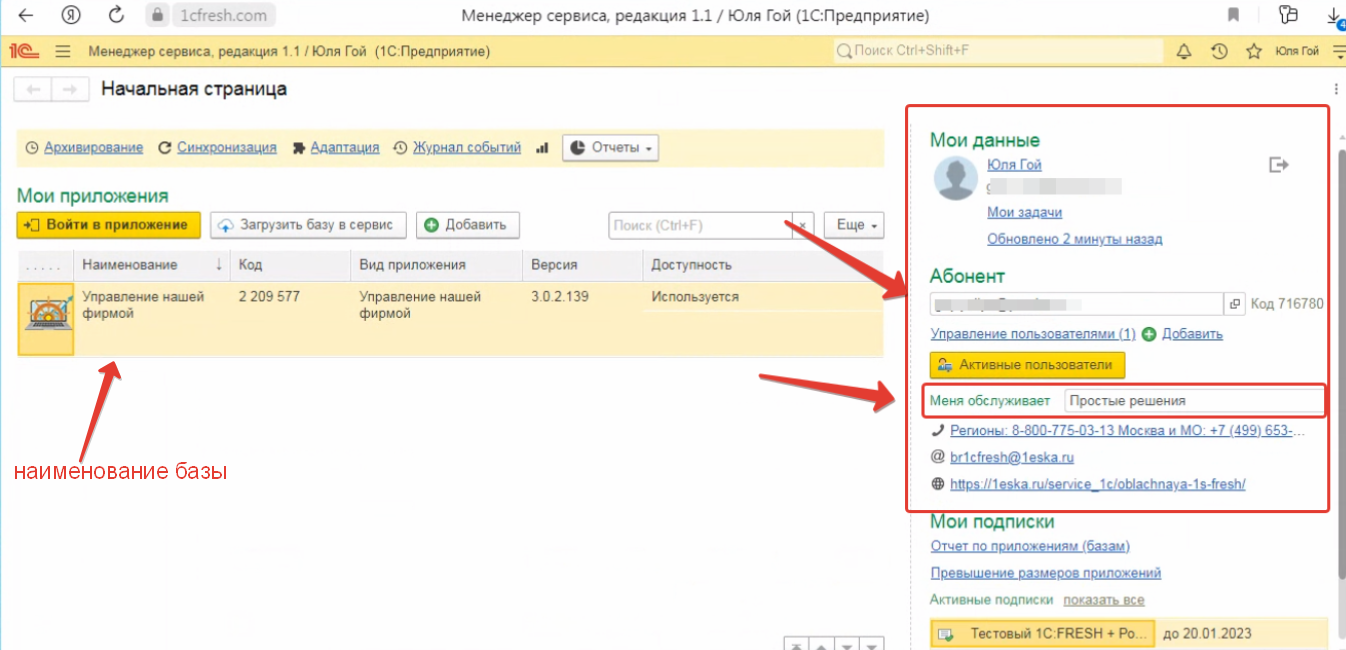Click the green plus icon beside Добавить link
The width and height of the screenshot is (1346, 650).
coord(1149,334)
